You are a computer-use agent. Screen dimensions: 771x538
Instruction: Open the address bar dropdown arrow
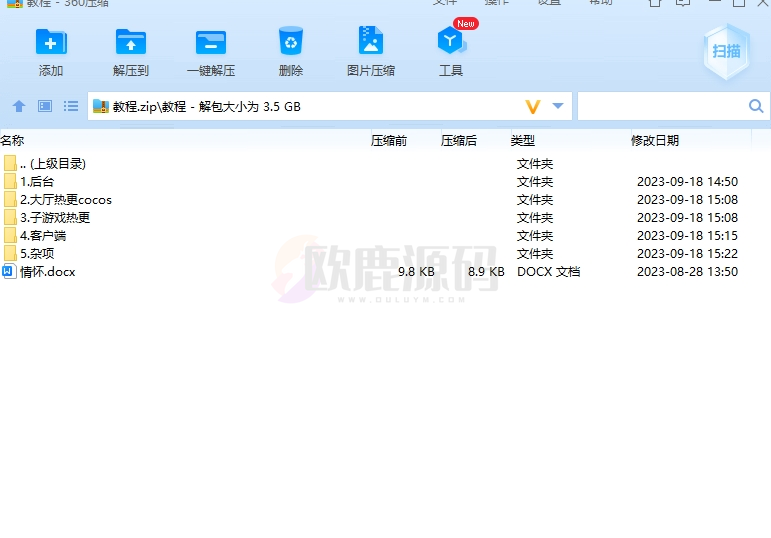[558, 106]
